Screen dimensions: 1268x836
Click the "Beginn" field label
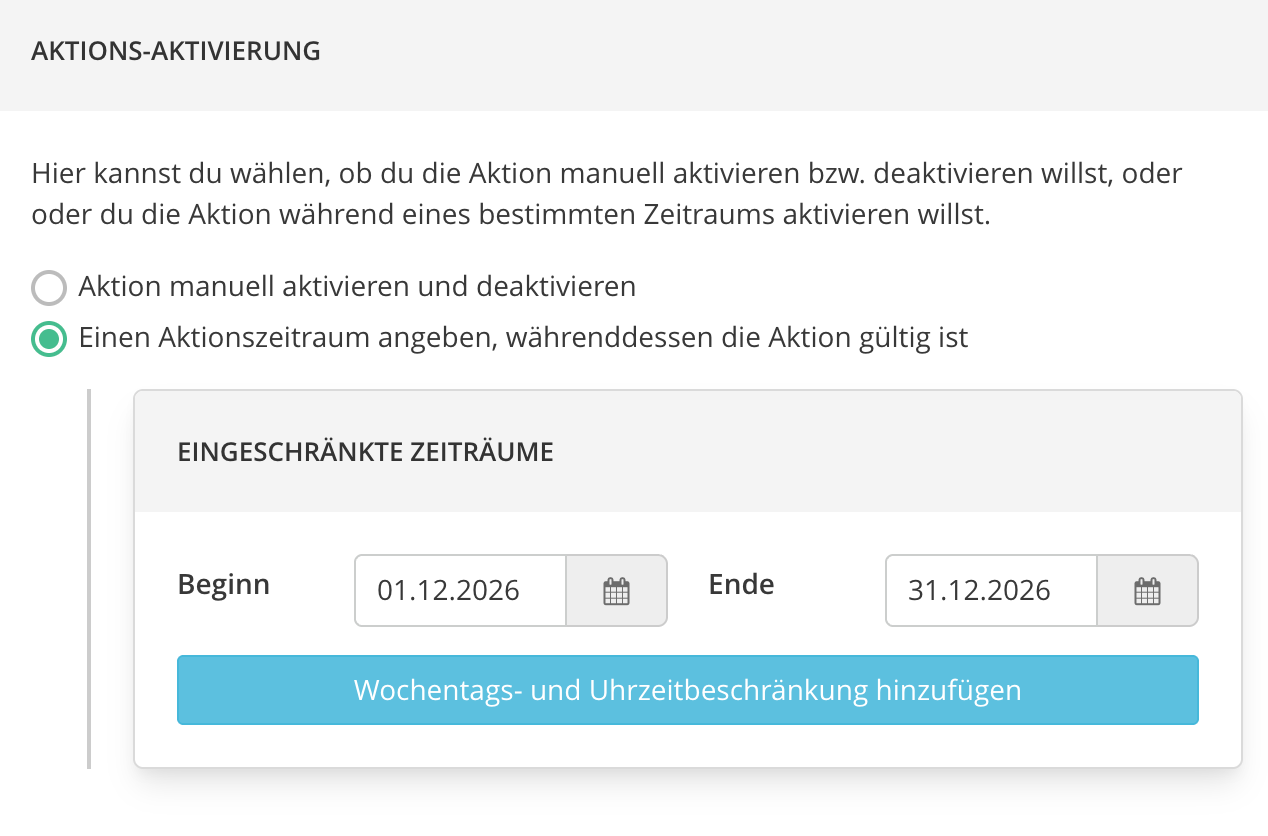click(224, 584)
